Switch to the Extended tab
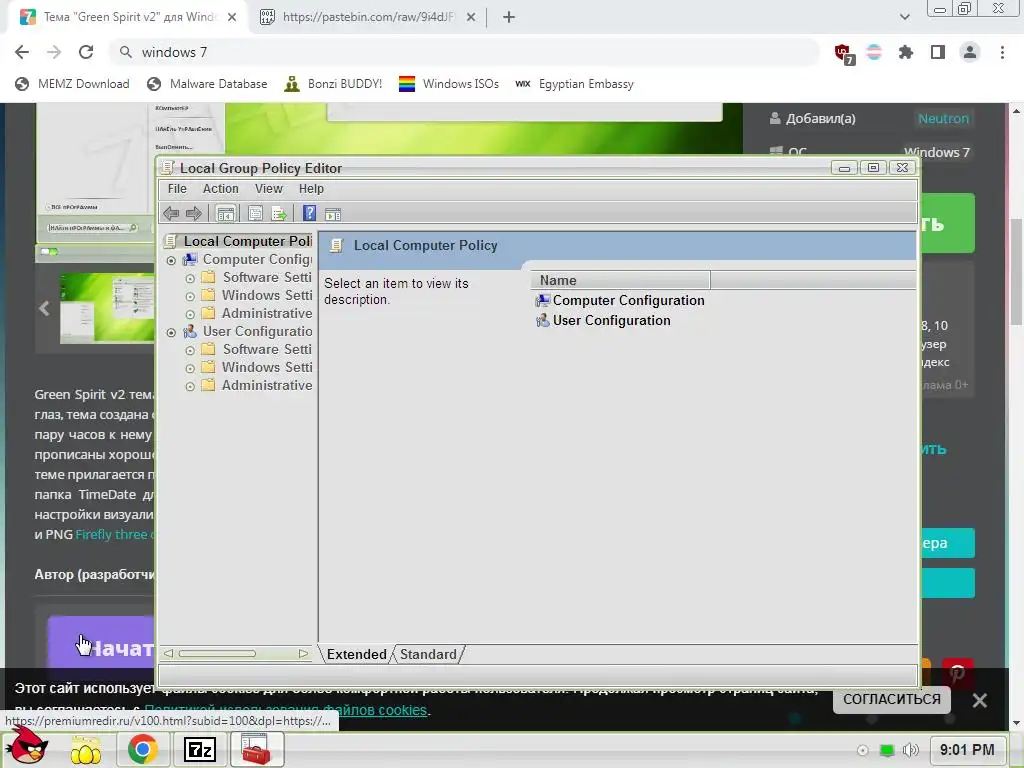 [x=357, y=654]
